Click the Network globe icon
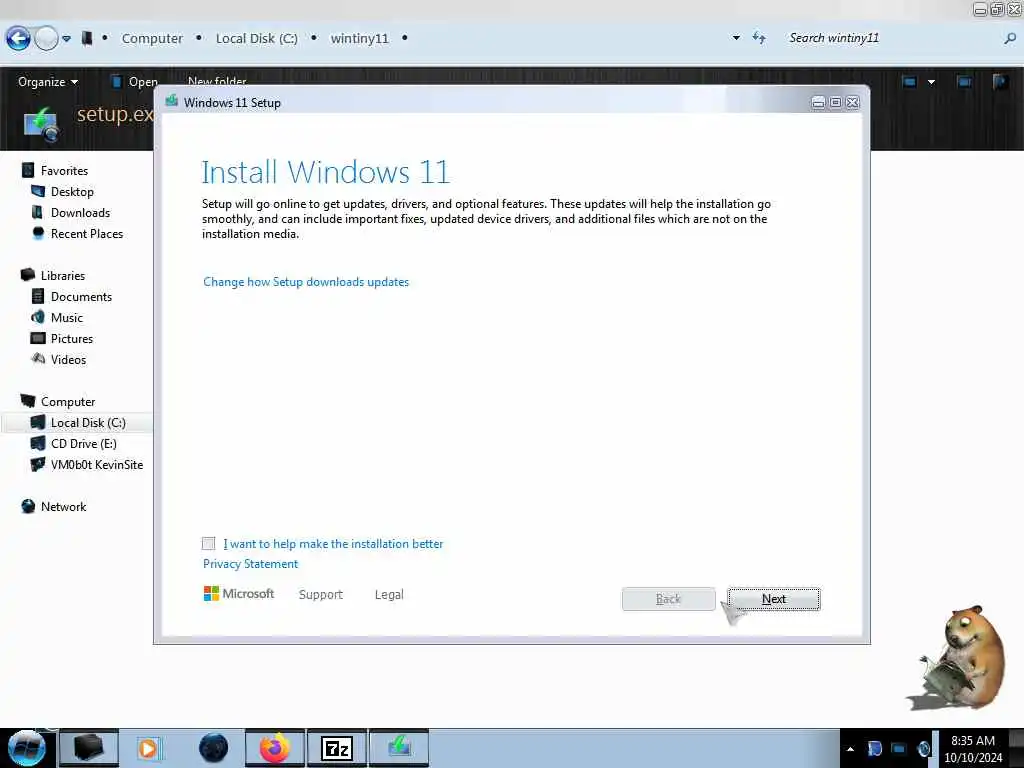The image size is (1024, 768). click(x=28, y=507)
